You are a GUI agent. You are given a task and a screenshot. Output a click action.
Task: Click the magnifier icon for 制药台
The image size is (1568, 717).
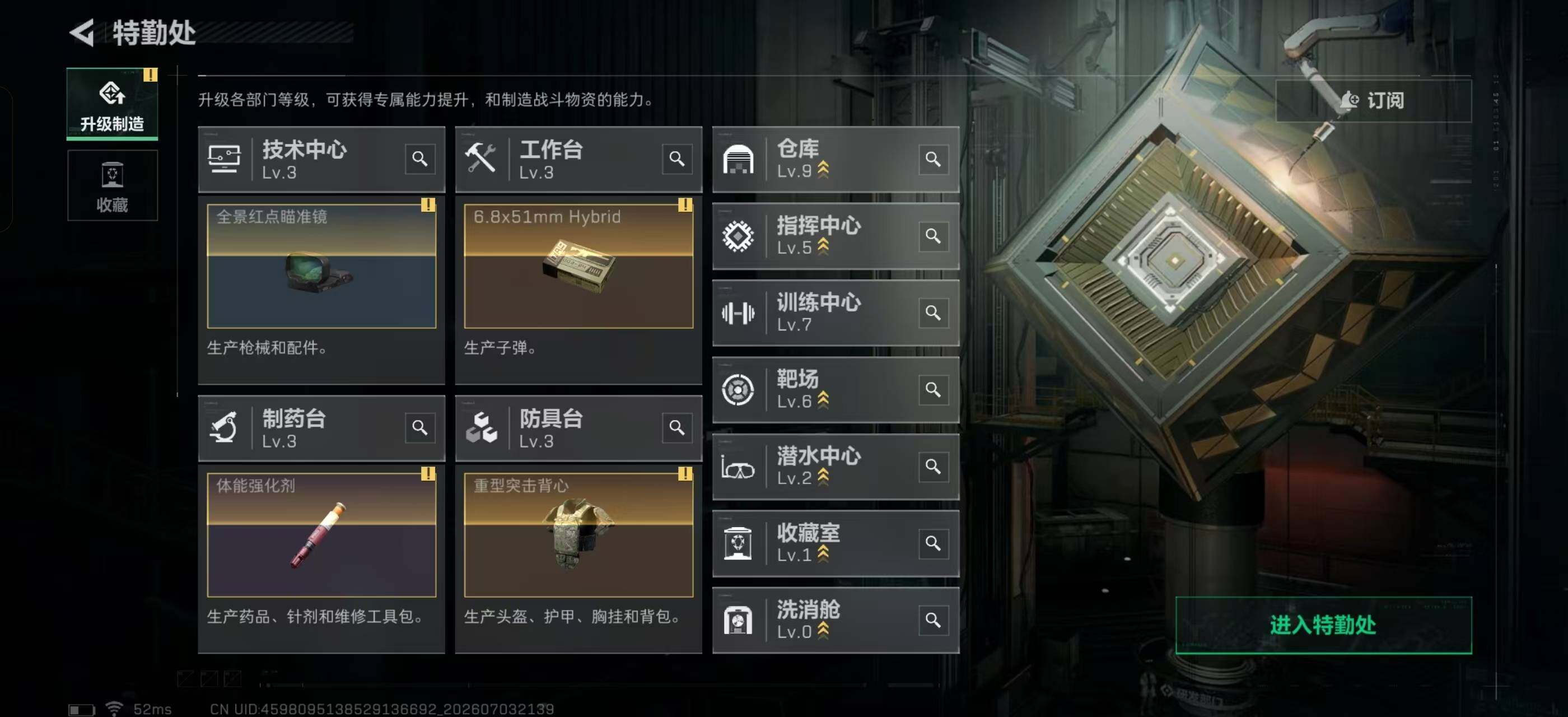click(x=420, y=428)
